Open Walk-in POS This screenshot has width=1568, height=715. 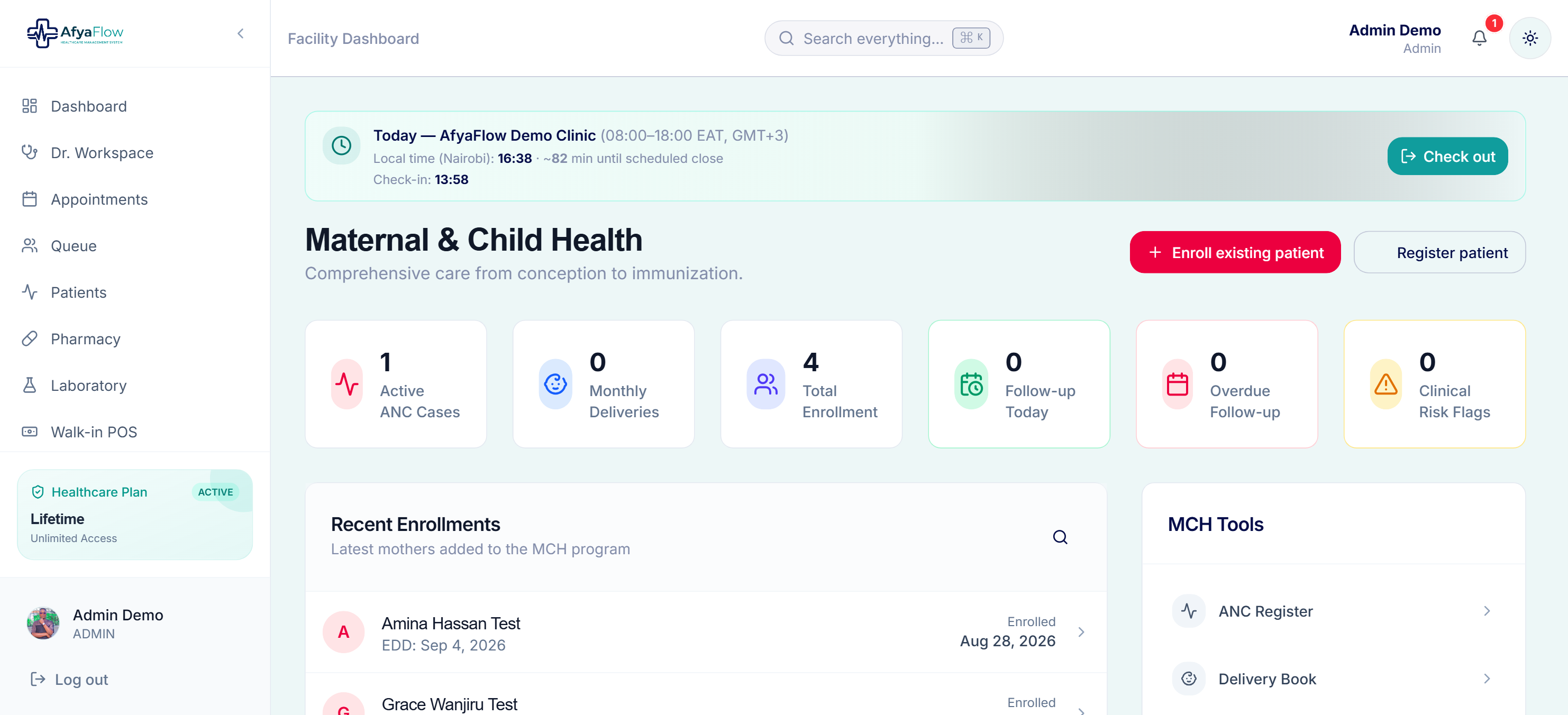tap(135, 432)
